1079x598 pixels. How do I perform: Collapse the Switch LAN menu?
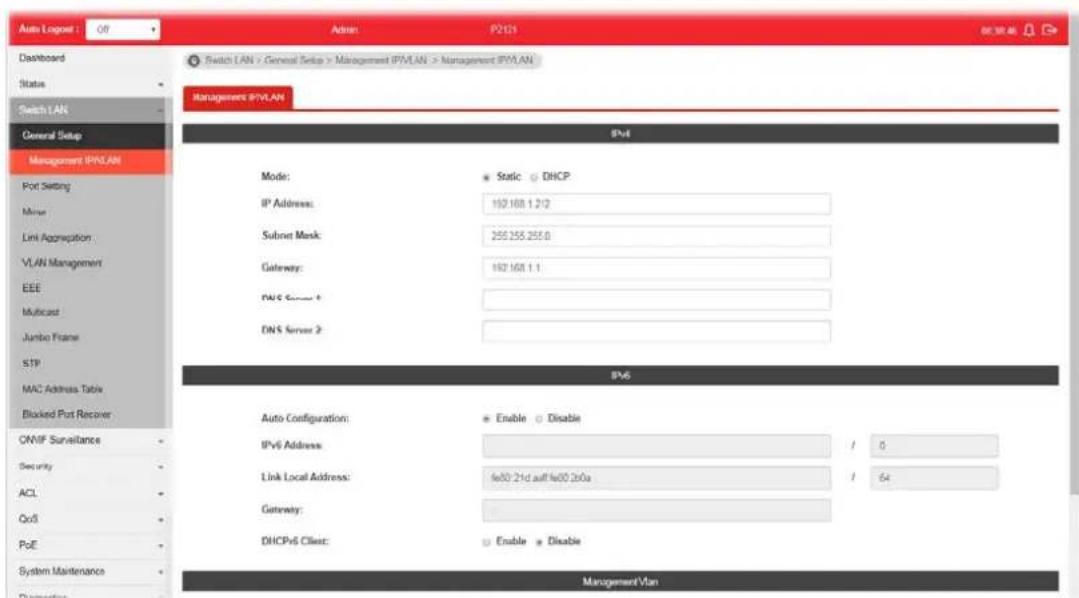(x=89, y=110)
